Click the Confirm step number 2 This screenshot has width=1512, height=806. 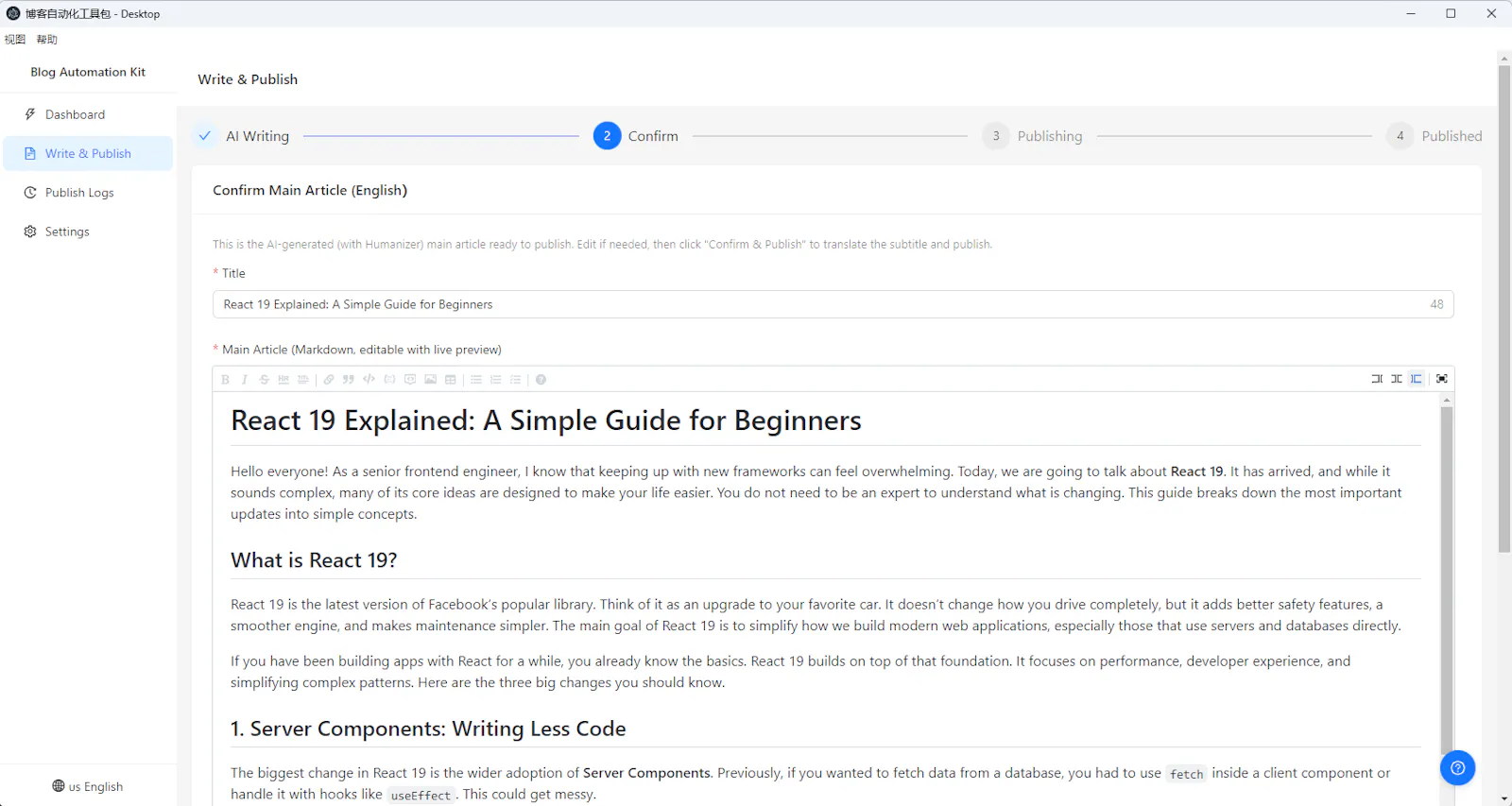tap(607, 136)
